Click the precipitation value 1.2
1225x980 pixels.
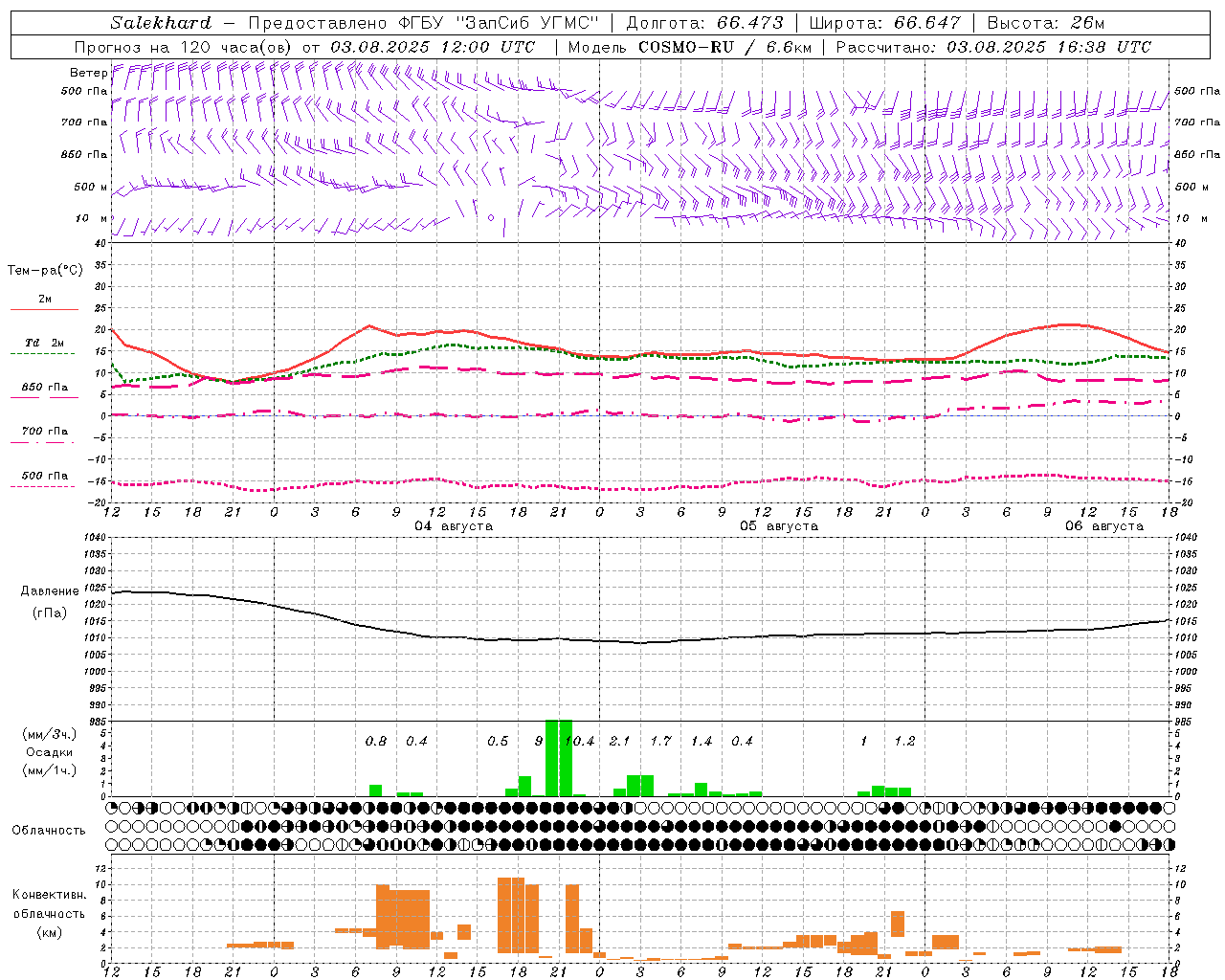tap(904, 742)
